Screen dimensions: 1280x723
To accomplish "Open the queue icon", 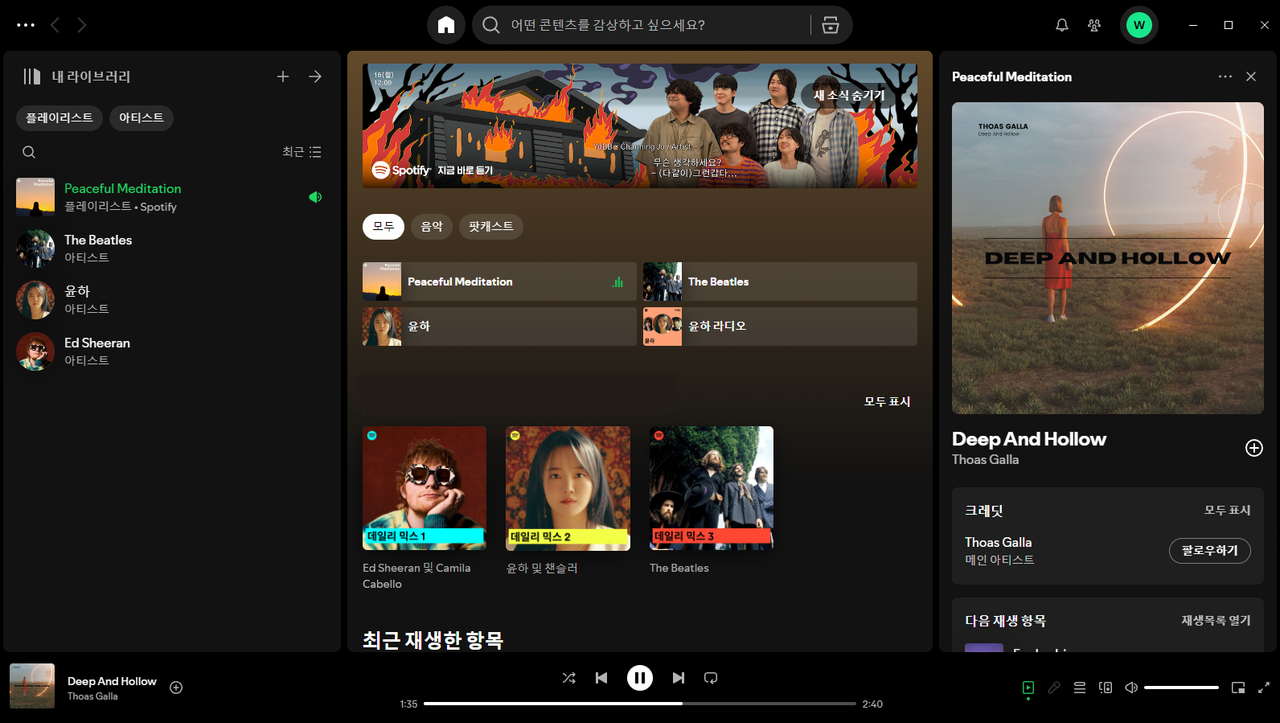I will tap(1080, 688).
